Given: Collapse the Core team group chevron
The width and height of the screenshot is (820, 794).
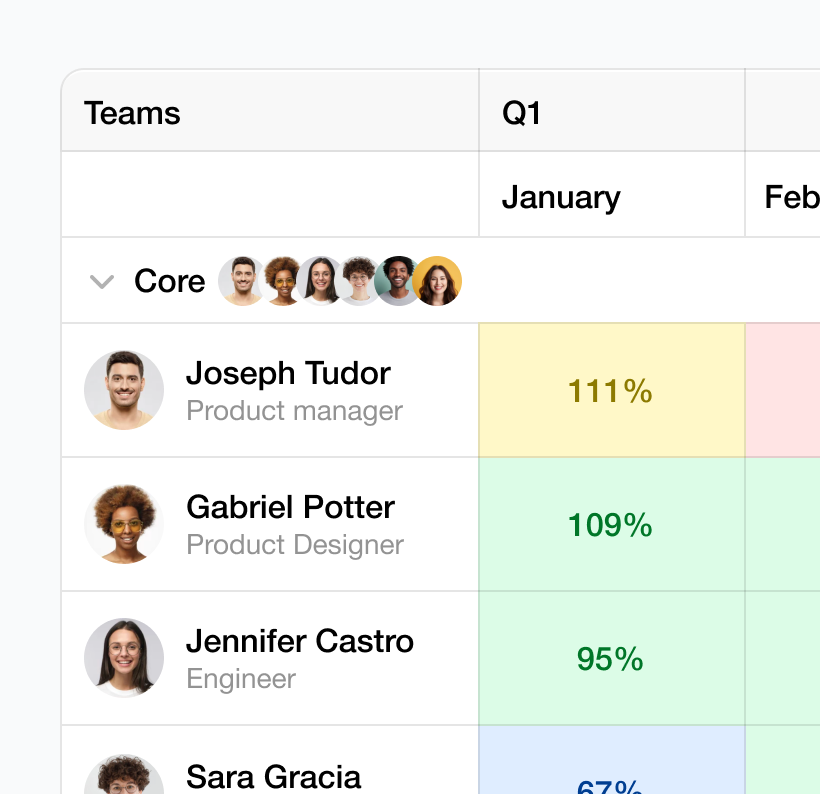Looking at the screenshot, I should pos(102,282).
